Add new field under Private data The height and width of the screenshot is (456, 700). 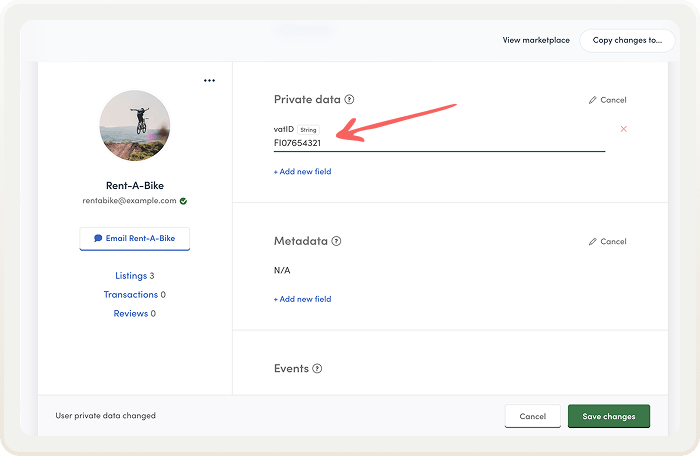pos(303,172)
